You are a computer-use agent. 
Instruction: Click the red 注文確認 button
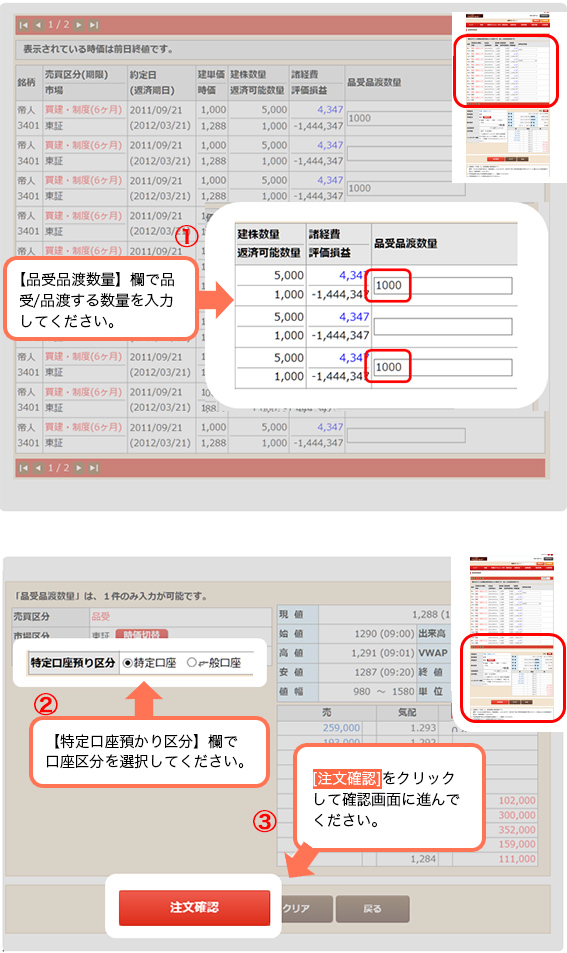point(194,907)
